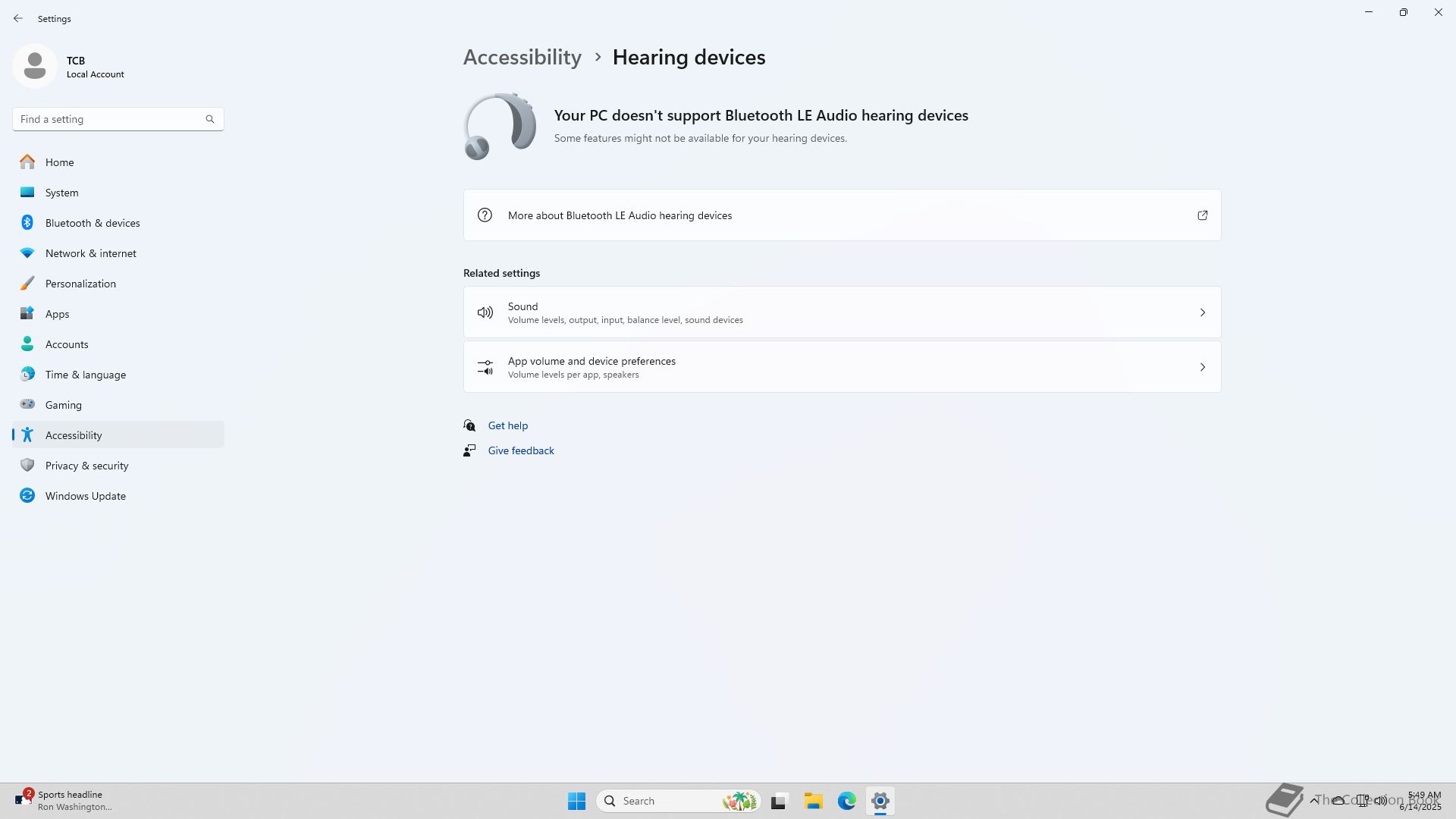Expand App volume and device preferences chevron
Viewport: 1456px width, 819px height.
click(1202, 367)
